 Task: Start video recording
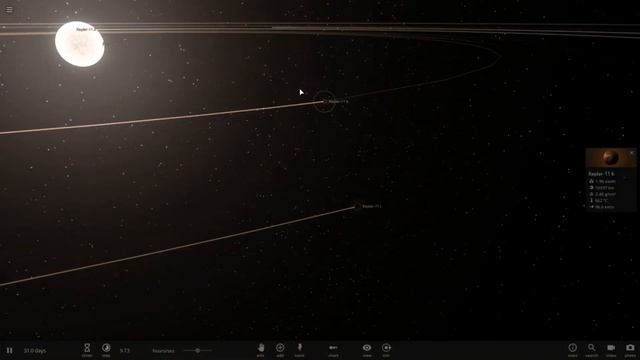(611, 350)
